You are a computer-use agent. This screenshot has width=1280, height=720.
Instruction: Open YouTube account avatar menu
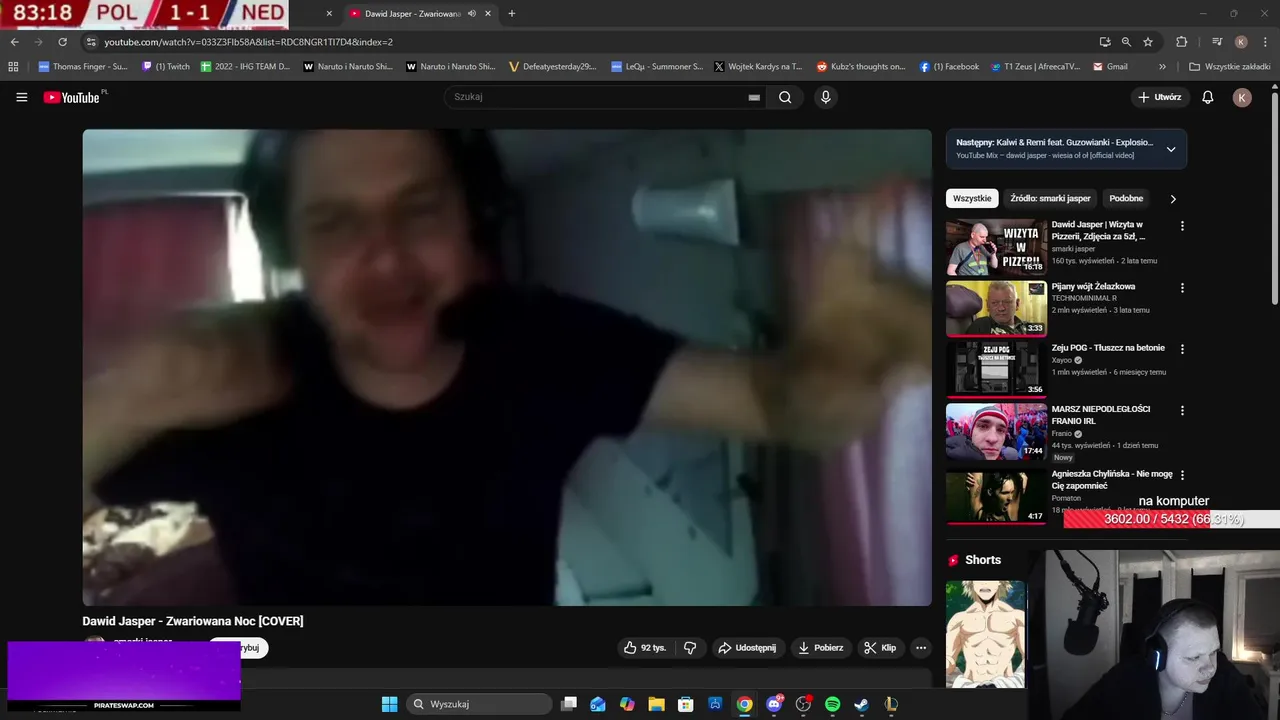point(1242,97)
